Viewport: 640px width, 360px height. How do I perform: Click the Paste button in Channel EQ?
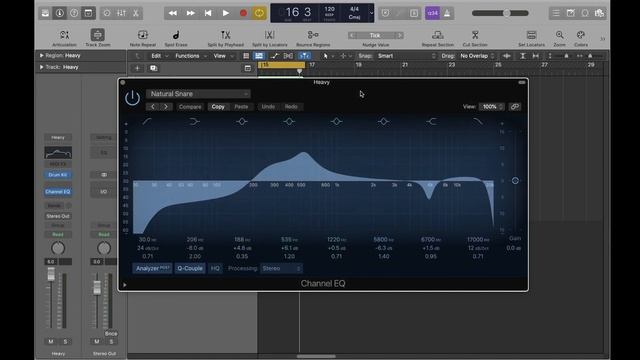[241, 107]
